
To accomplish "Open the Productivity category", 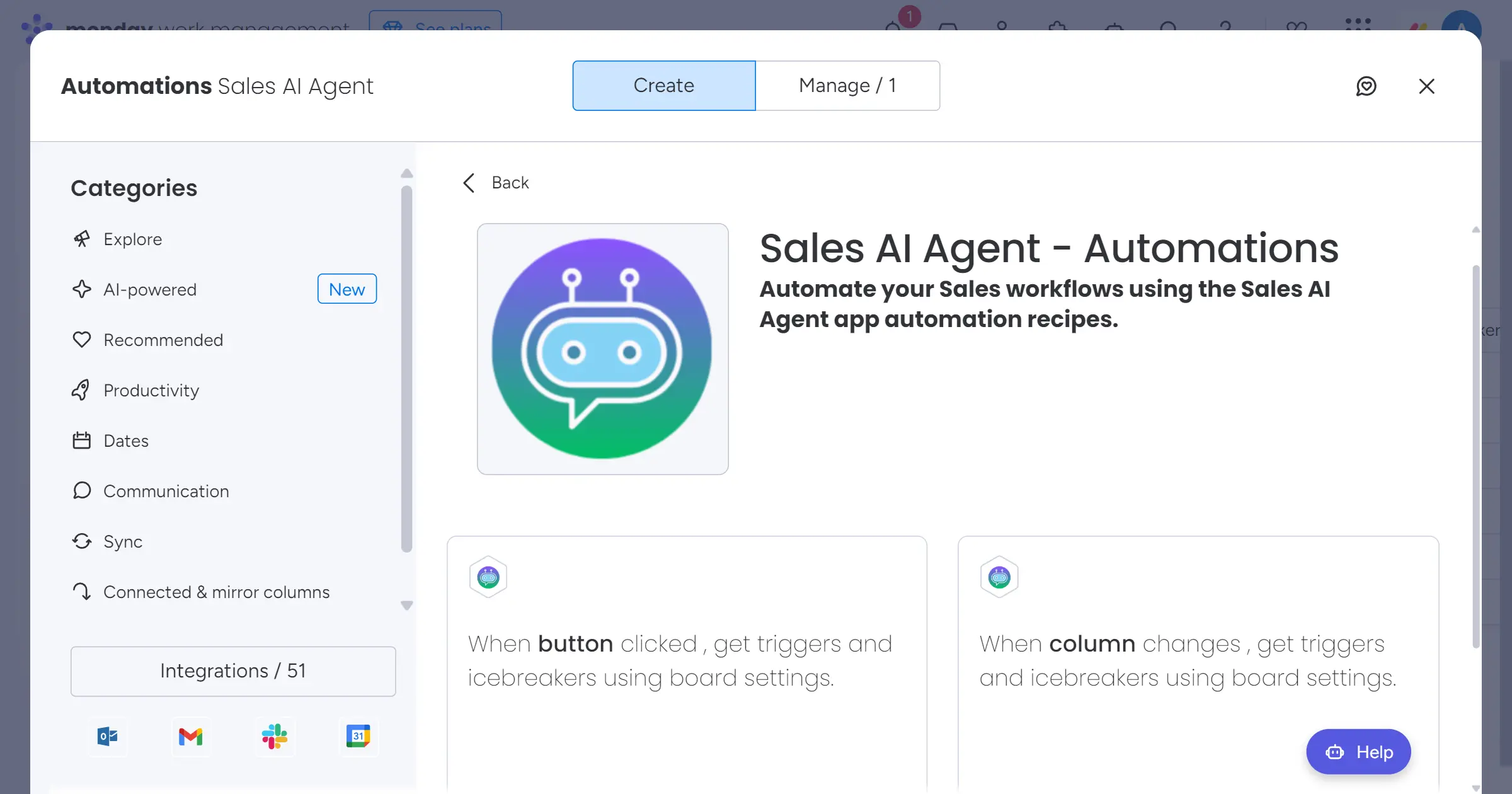I will pyautogui.click(x=151, y=391).
